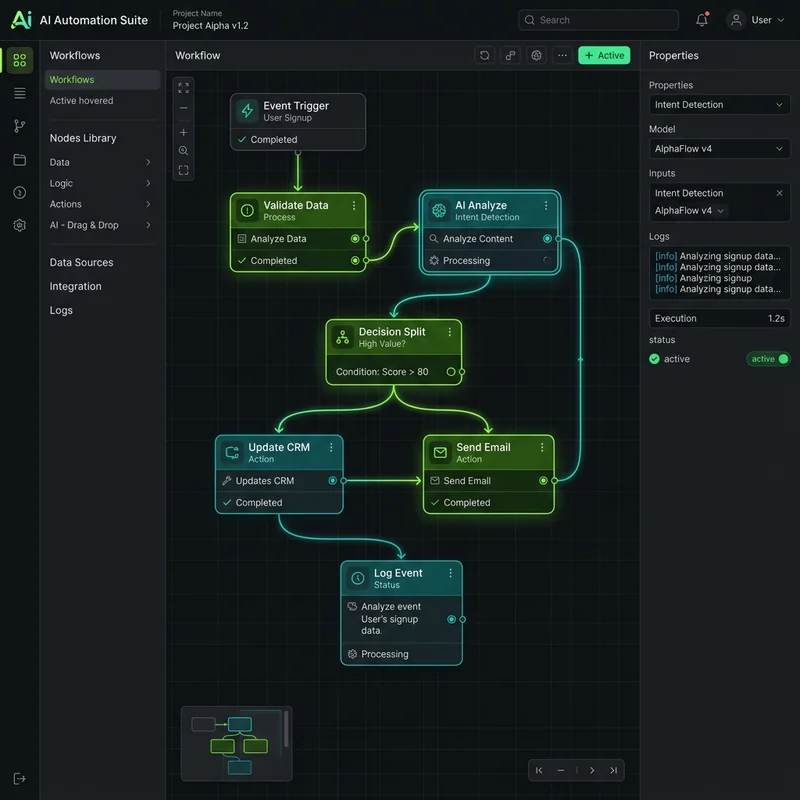Open Integration section

click(76, 286)
